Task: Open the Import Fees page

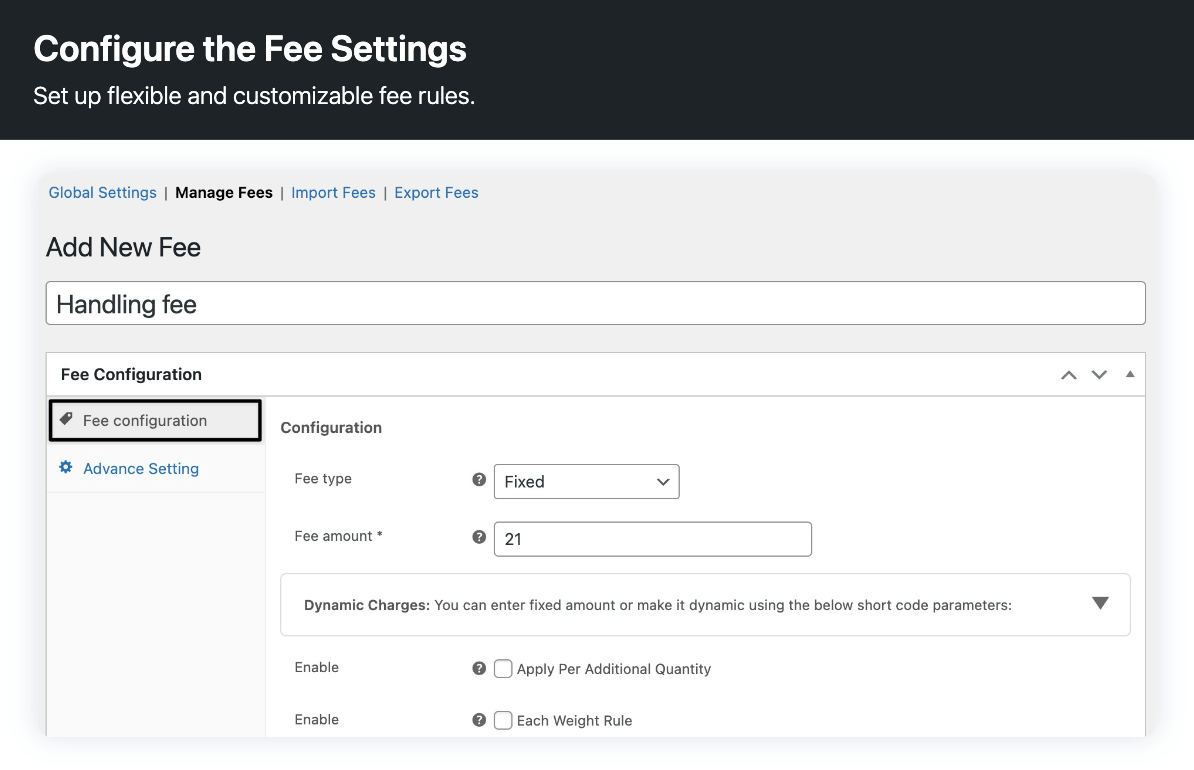Action: coord(333,192)
